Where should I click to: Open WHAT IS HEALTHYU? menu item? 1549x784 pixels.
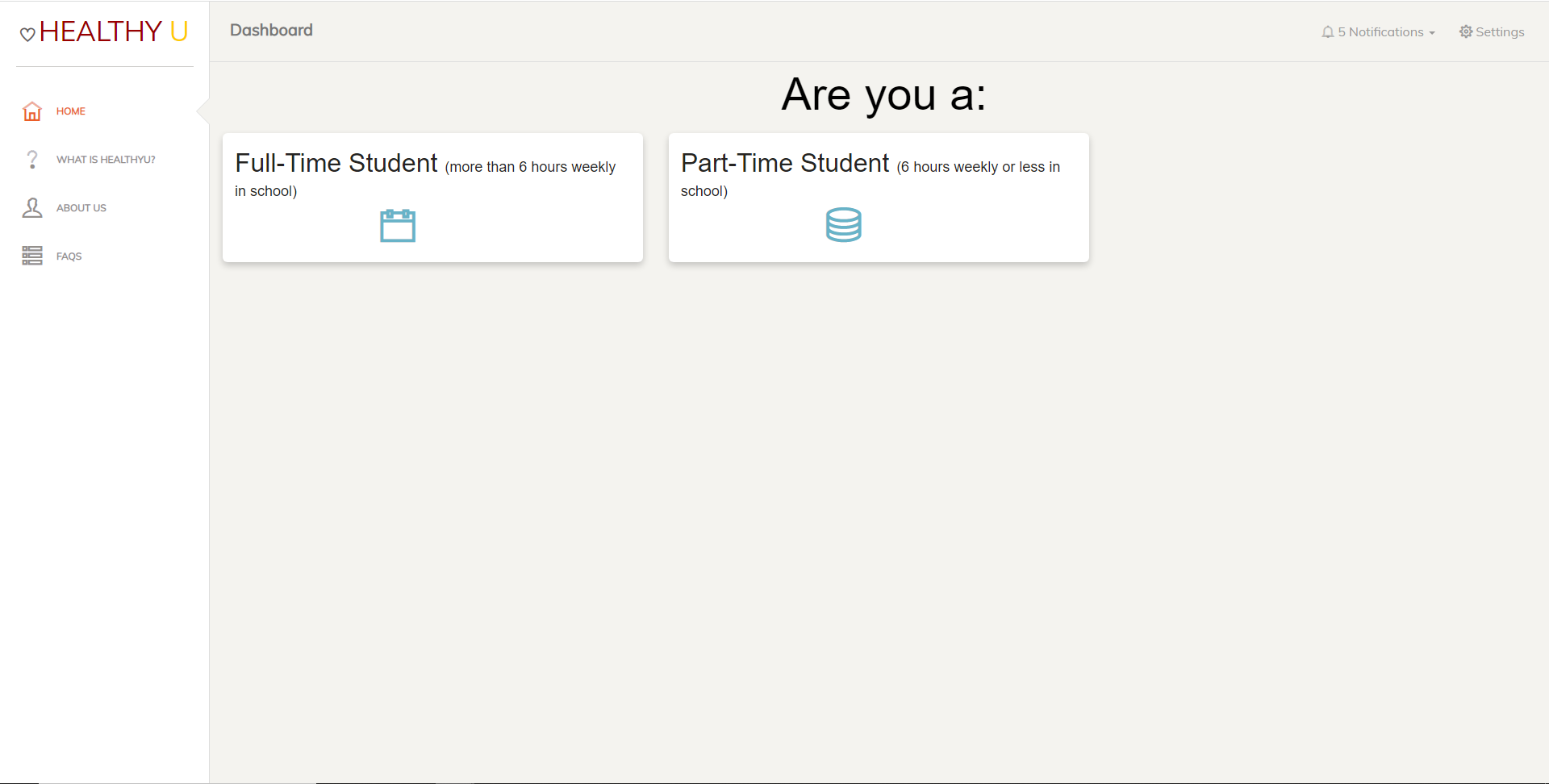pyautogui.click(x=106, y=160)
